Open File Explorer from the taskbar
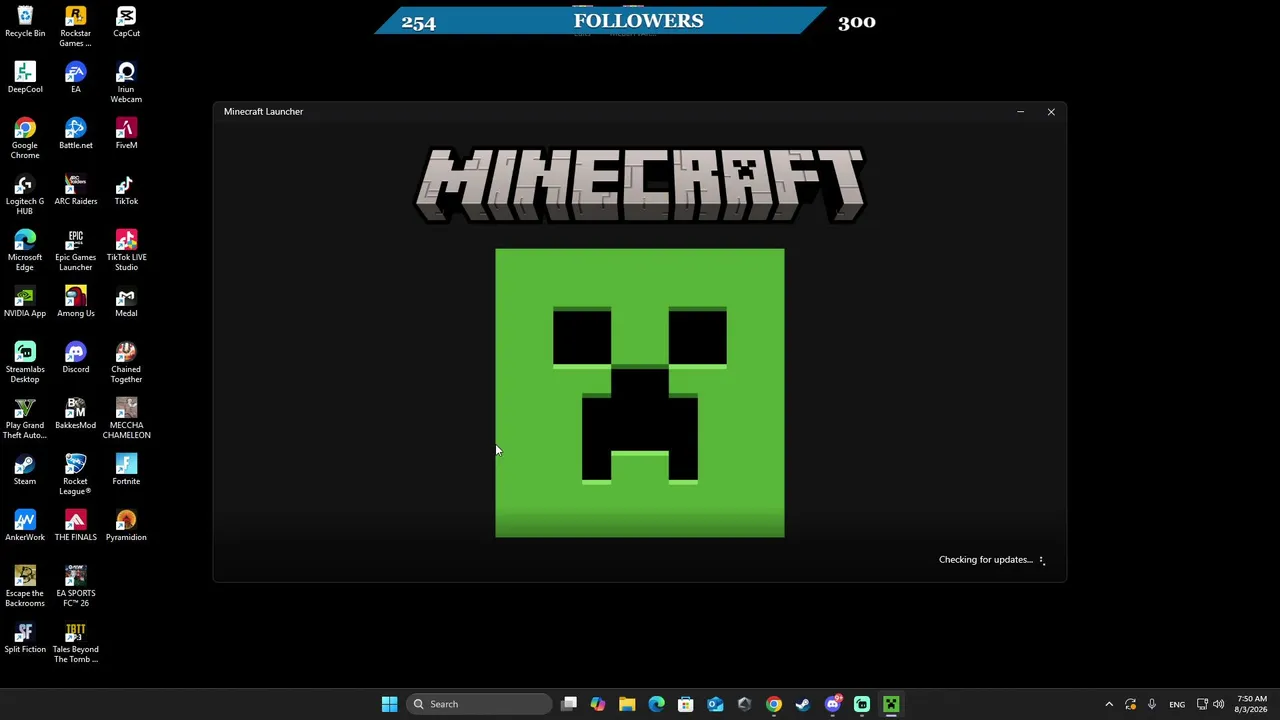The height and width of the screenshot is (720, 1280). pos(627,704)
